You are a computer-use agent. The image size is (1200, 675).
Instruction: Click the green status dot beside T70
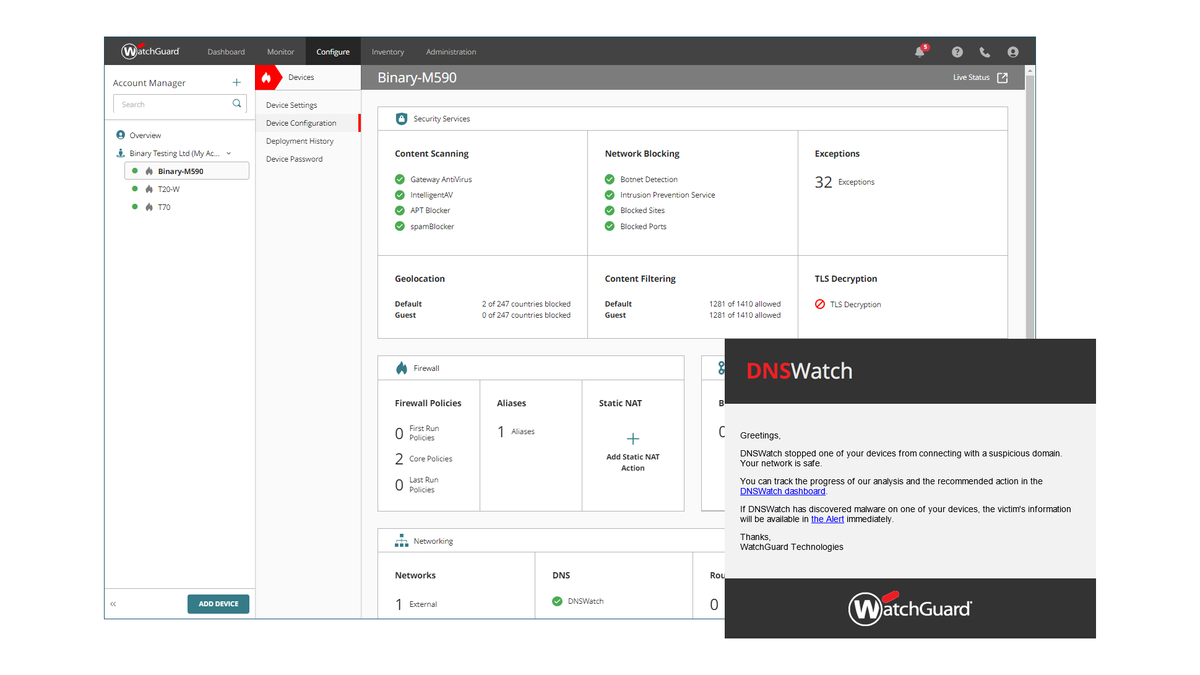pos(133,207)
